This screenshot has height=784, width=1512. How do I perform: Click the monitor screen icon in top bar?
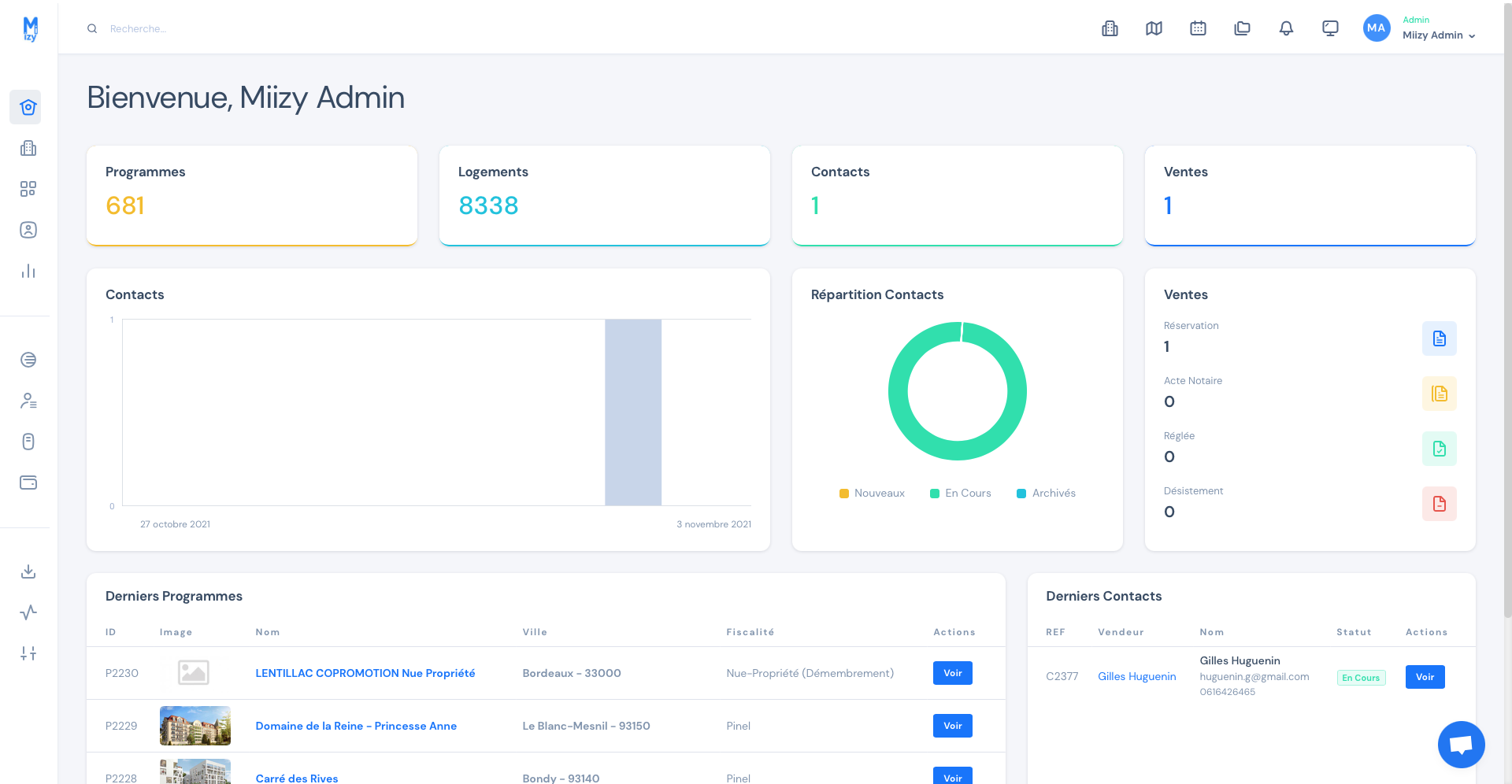click(x=1330, y=28)
